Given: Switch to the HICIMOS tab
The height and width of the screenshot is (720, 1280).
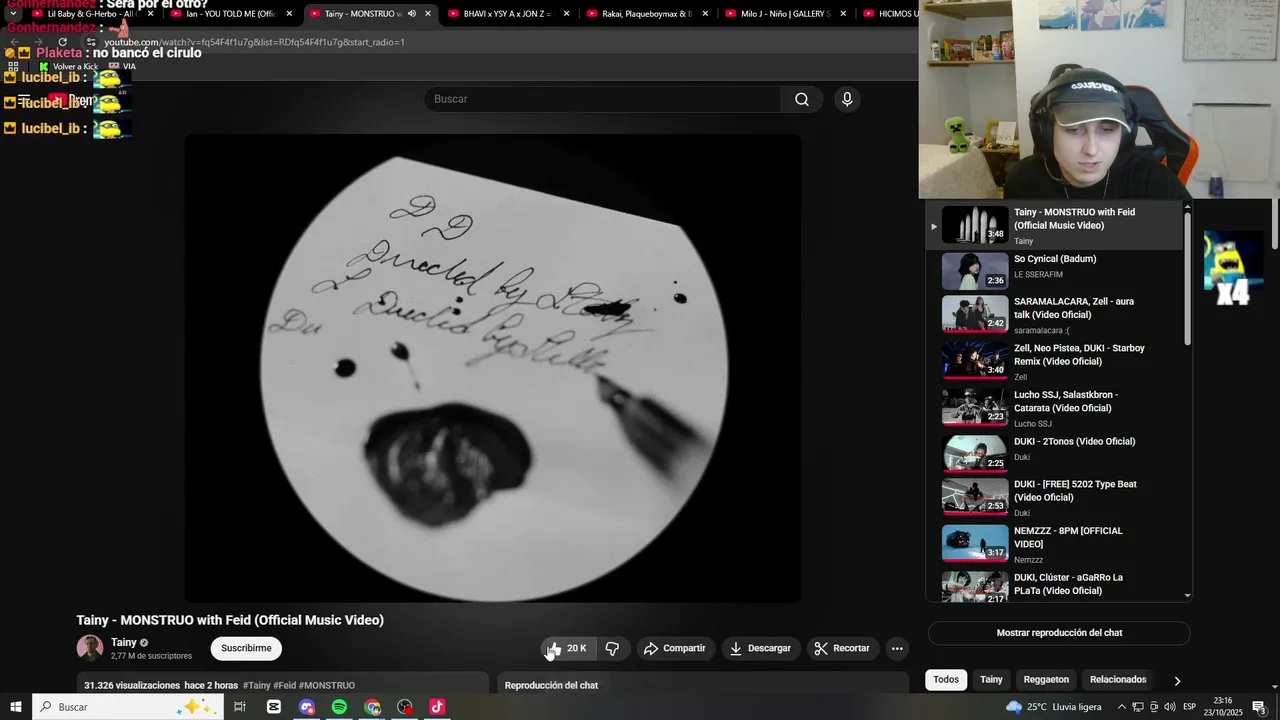Looking at the screenshot, I should pyautogui.click(x=888, y=14).
